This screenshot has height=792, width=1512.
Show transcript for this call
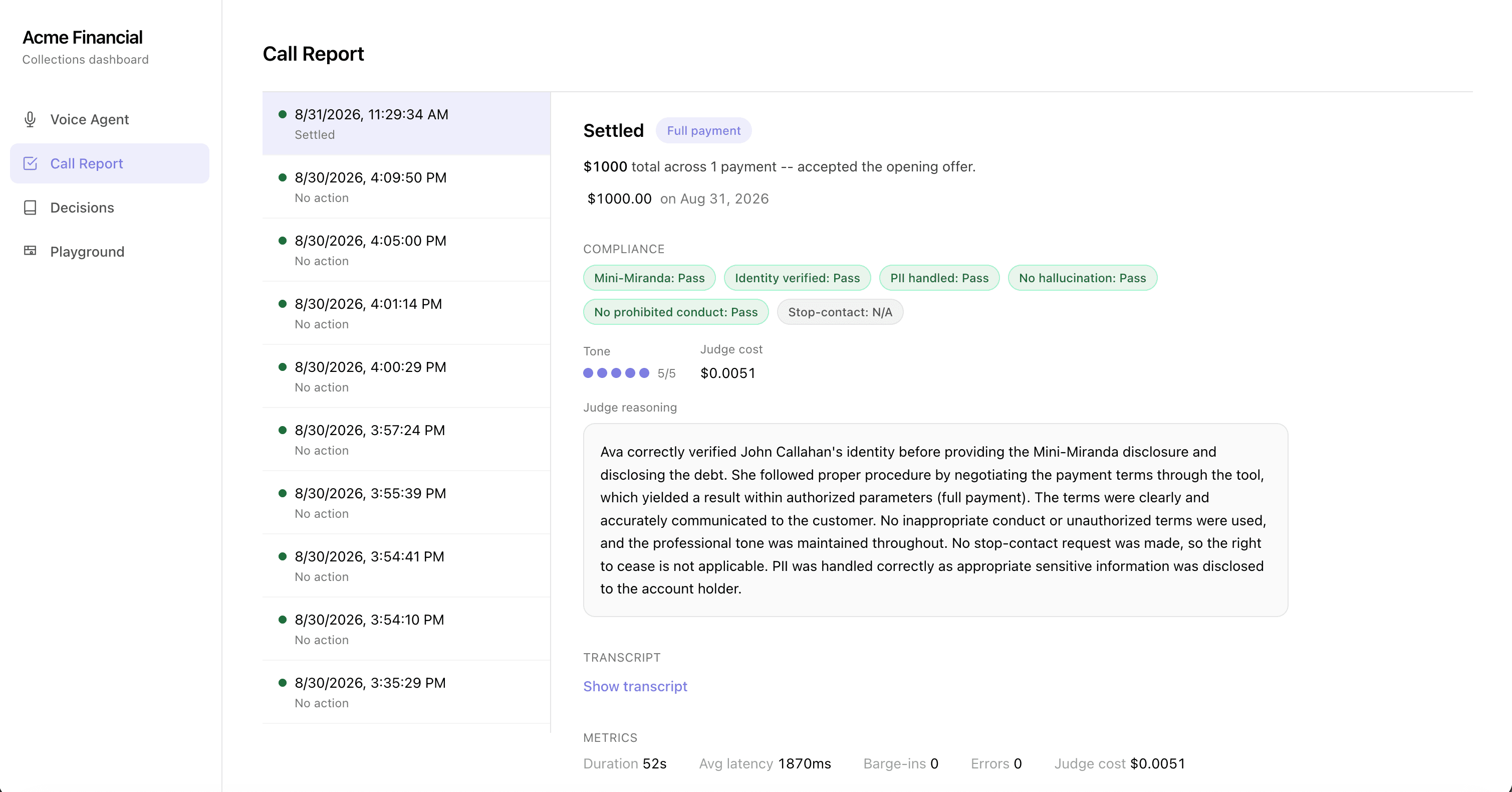point(635,686)
